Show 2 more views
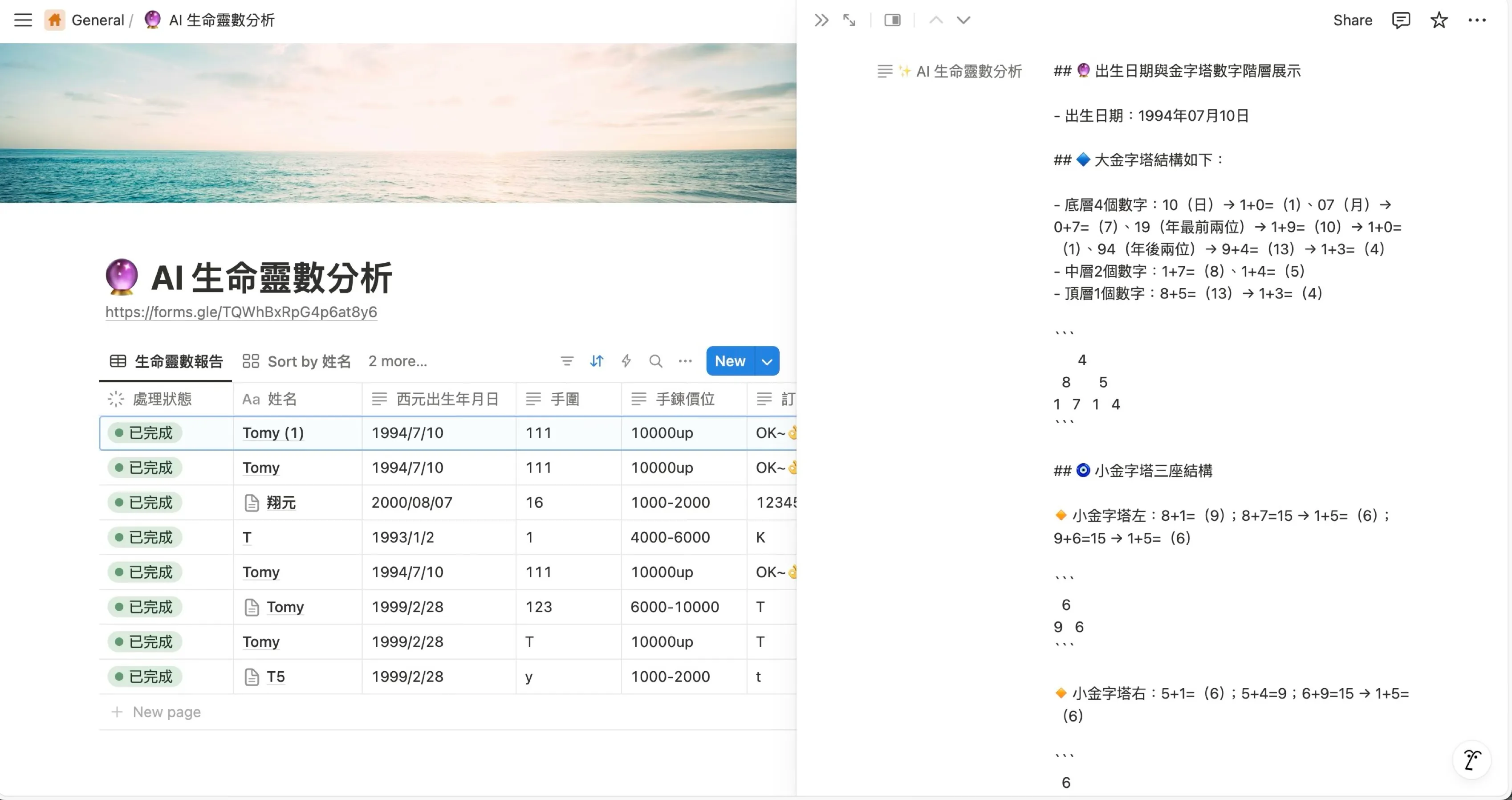The image size is (1512, 800). 398,361
